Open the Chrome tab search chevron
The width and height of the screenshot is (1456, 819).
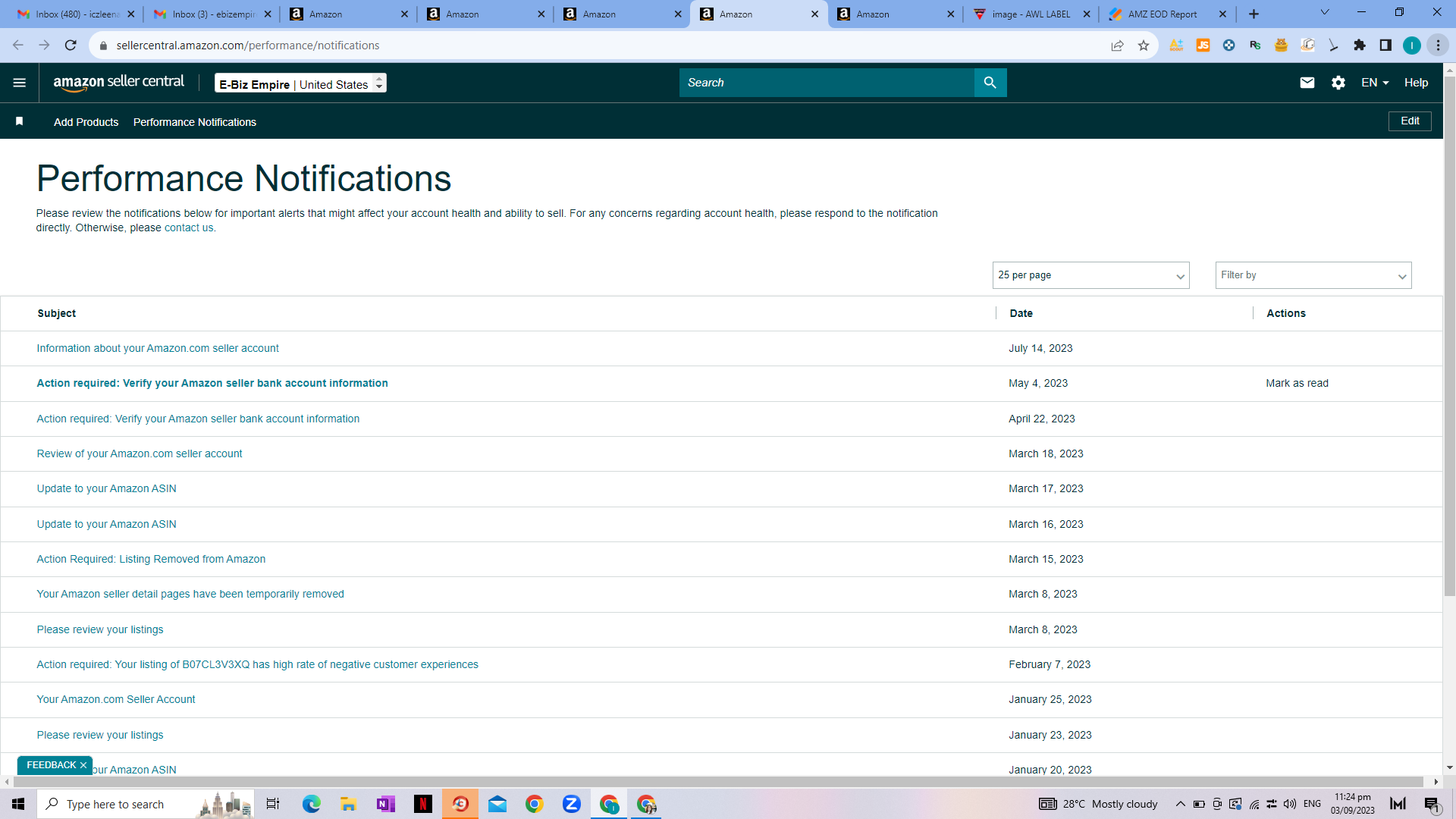1325,13
